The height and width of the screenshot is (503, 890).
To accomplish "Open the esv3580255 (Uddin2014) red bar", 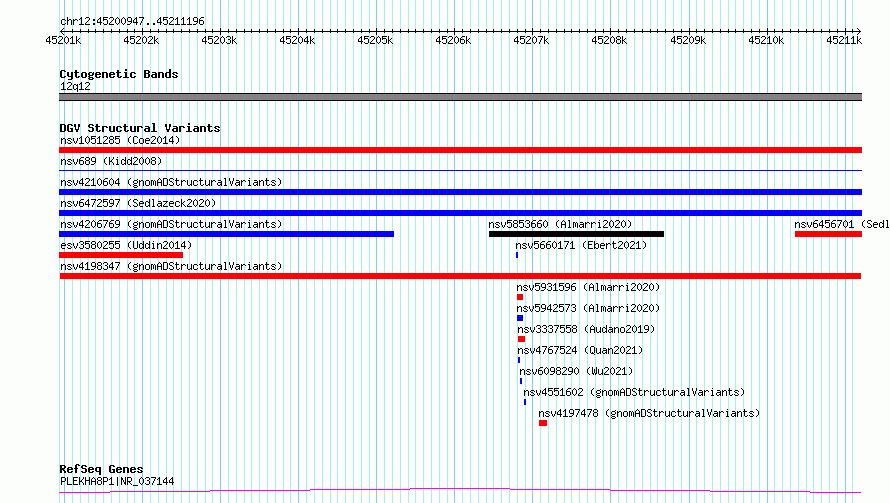I will [x=121, y=255].
